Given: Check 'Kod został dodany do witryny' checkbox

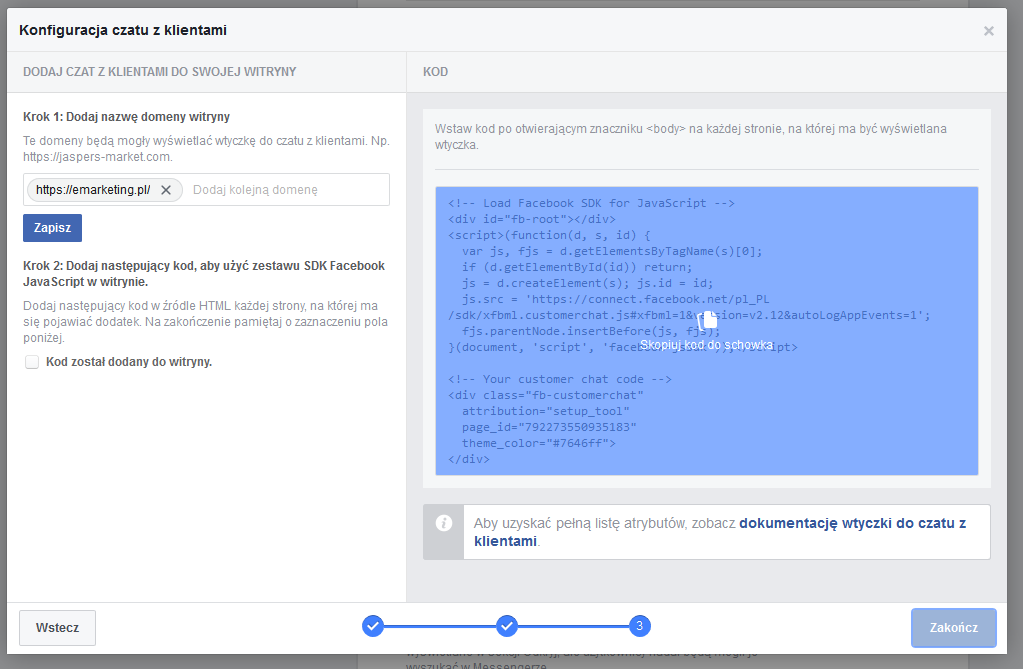Looking at the screenshot, I should point(32,362).
